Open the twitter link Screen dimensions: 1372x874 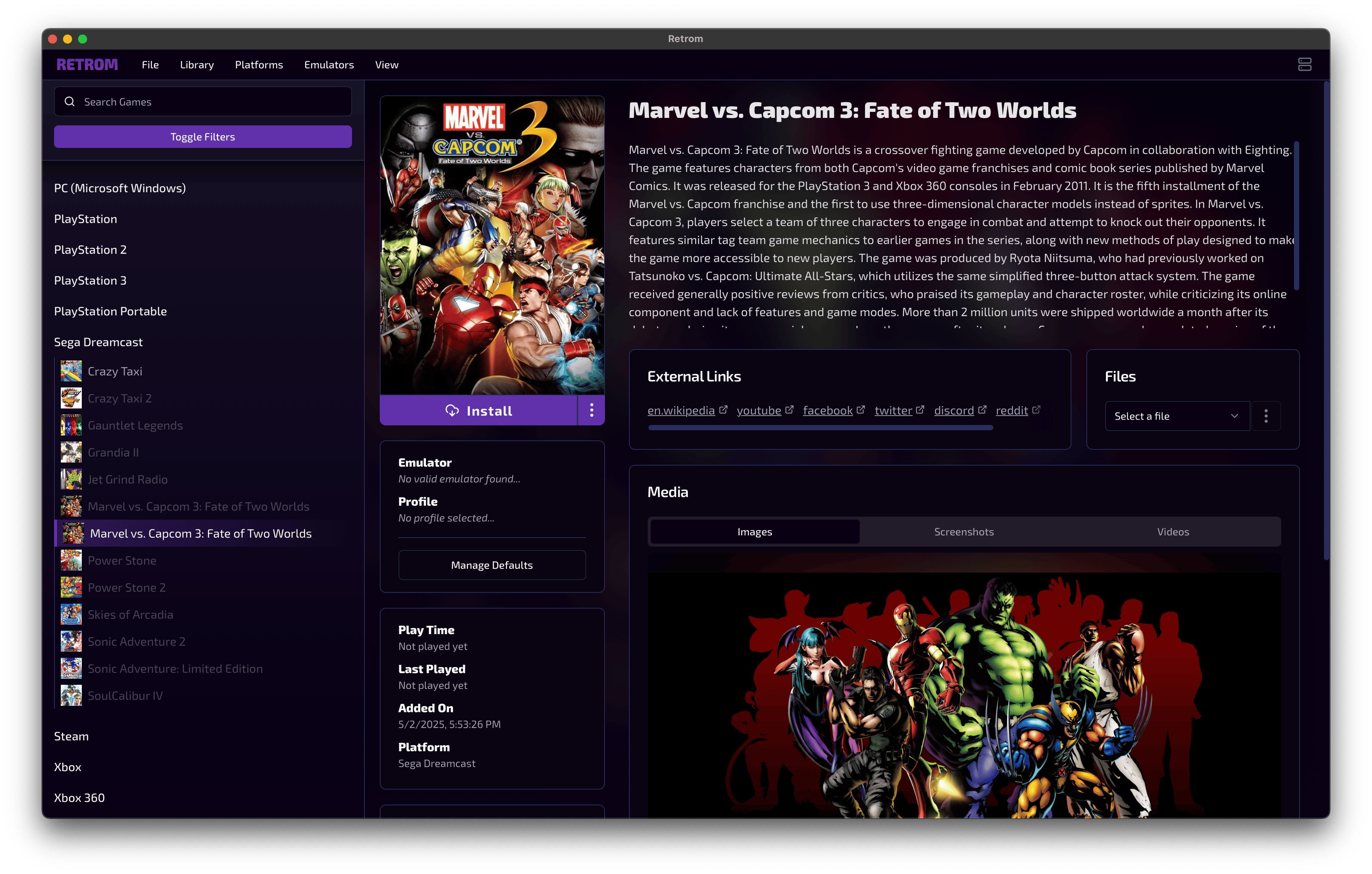(x=894, y=410)
